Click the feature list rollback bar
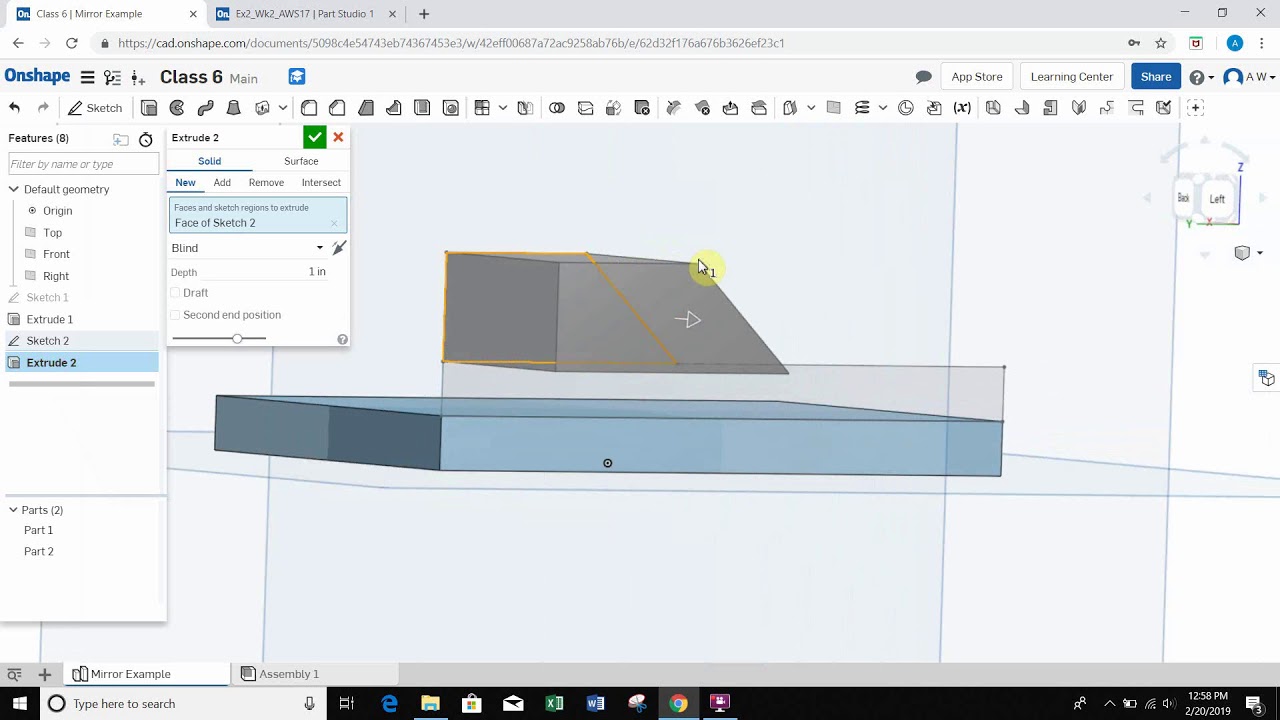This screenshot has width=1280, height=720. pos(82,384)
